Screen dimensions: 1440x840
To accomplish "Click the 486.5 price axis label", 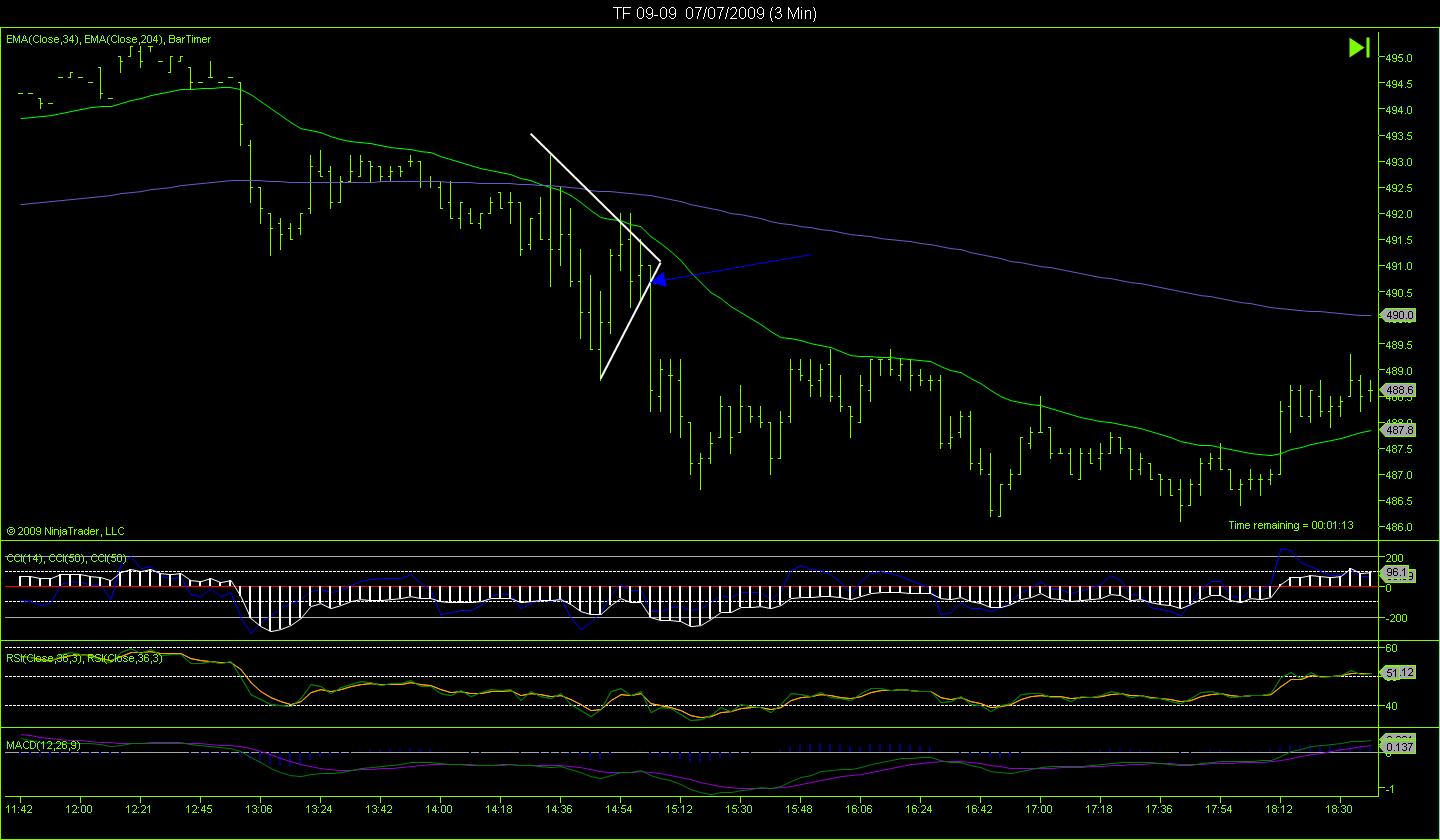I will coord(1399,501).
